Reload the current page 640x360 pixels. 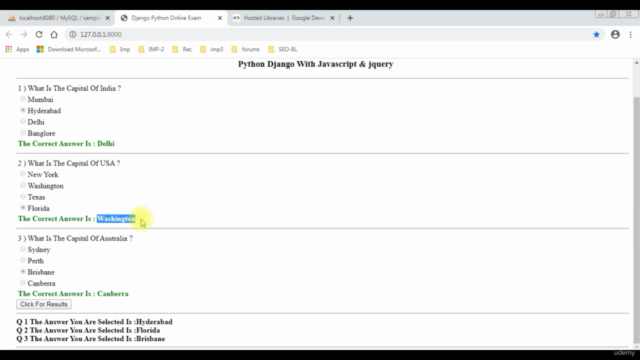point(39,35)
